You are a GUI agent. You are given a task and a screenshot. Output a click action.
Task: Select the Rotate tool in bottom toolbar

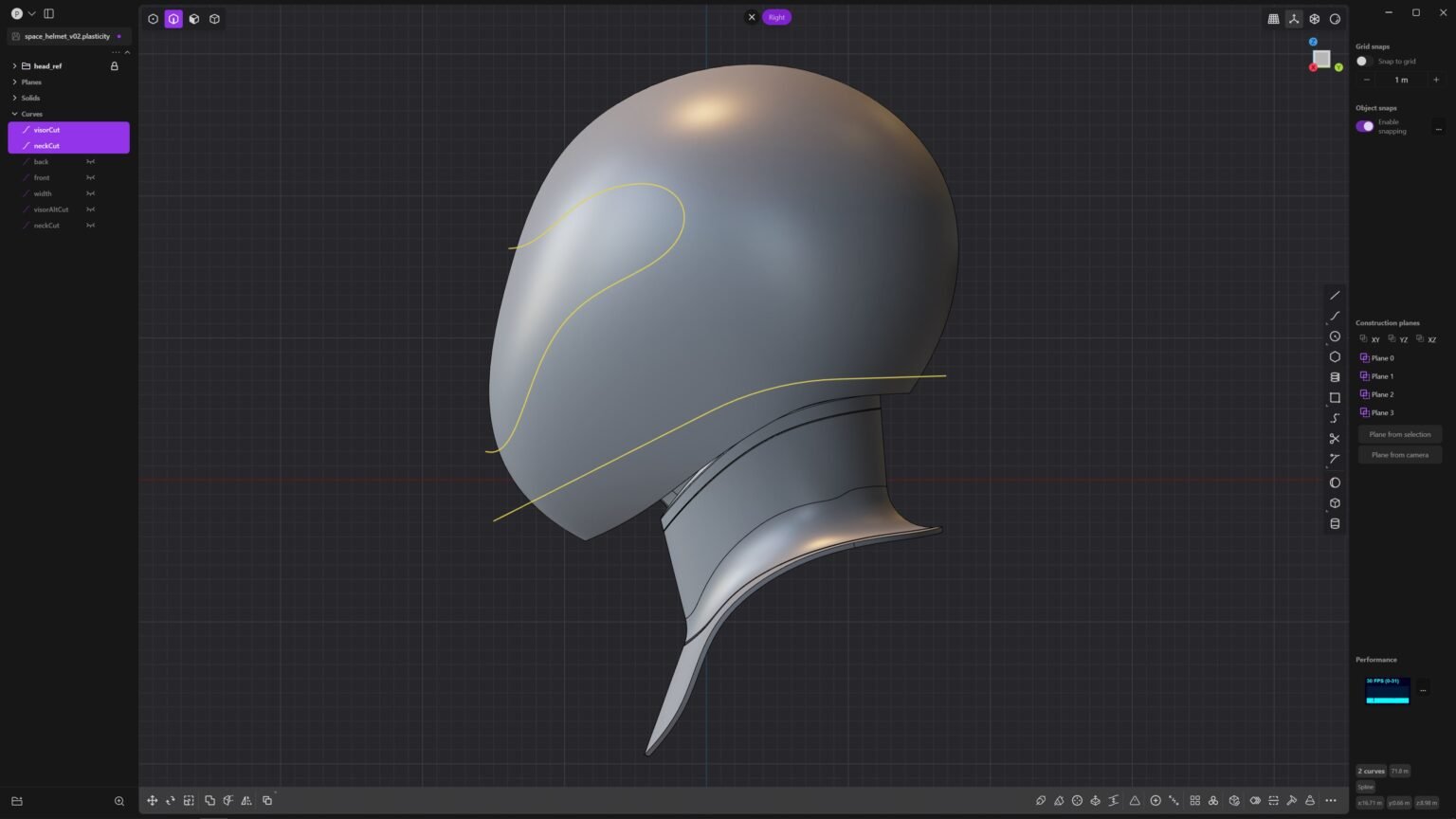tap(171, 801)
